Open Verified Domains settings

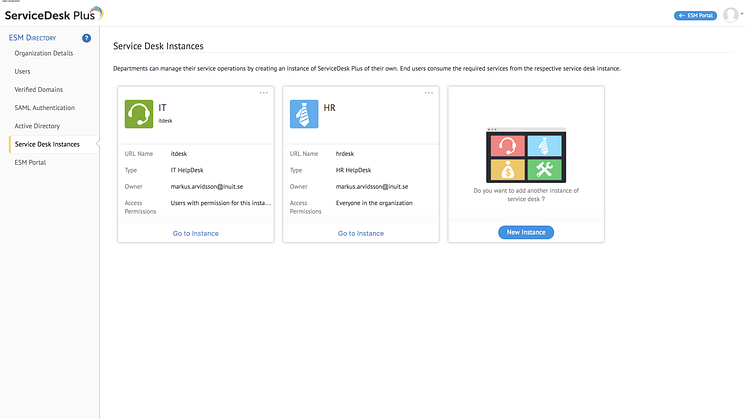click(x=38, y=90)
